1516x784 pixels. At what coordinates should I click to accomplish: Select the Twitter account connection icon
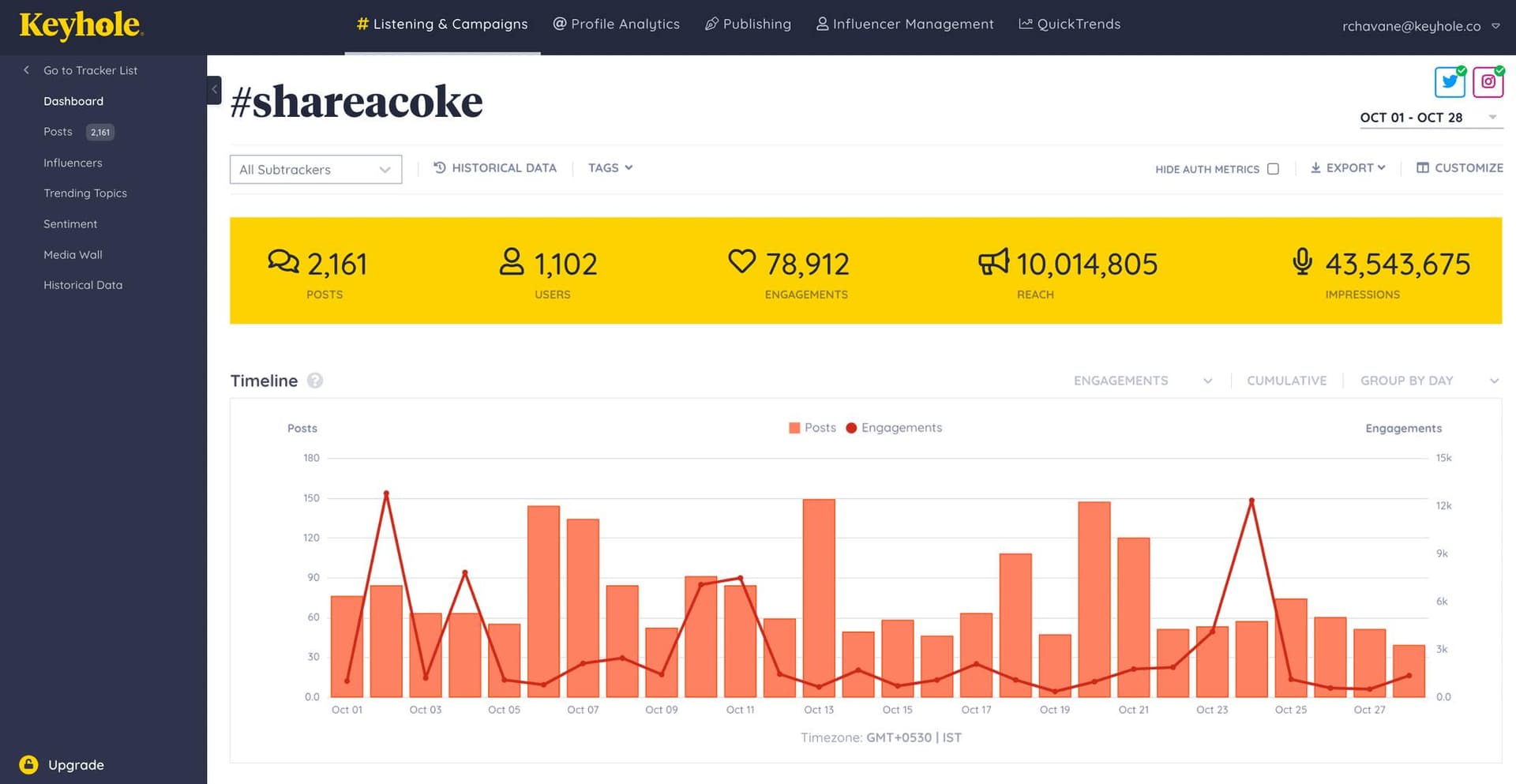[x=1450, y=81]
